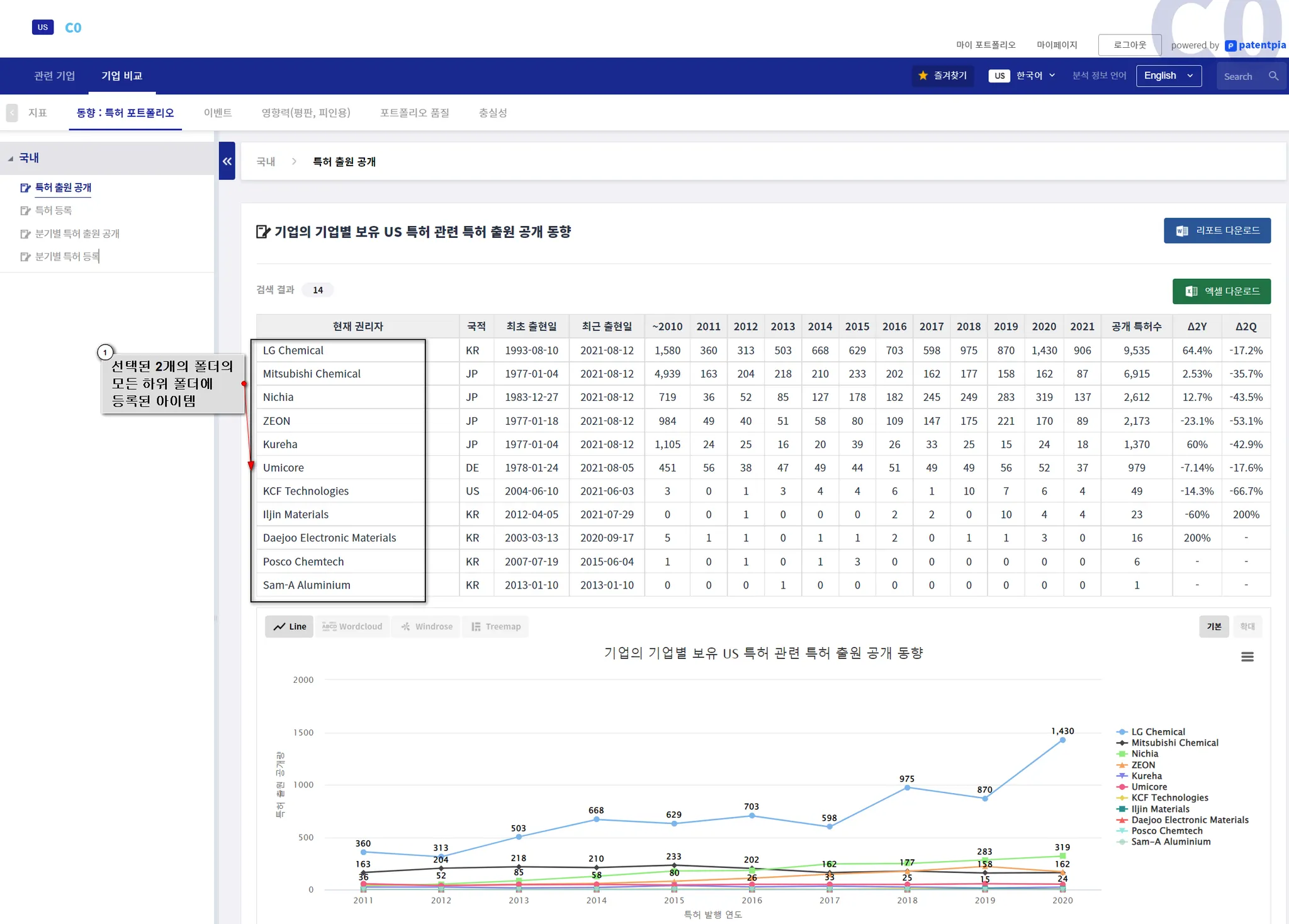The height and width of the screenshot is (924, 1289).
Task: Click the patentpia logo
Action: click(1256, 45)
